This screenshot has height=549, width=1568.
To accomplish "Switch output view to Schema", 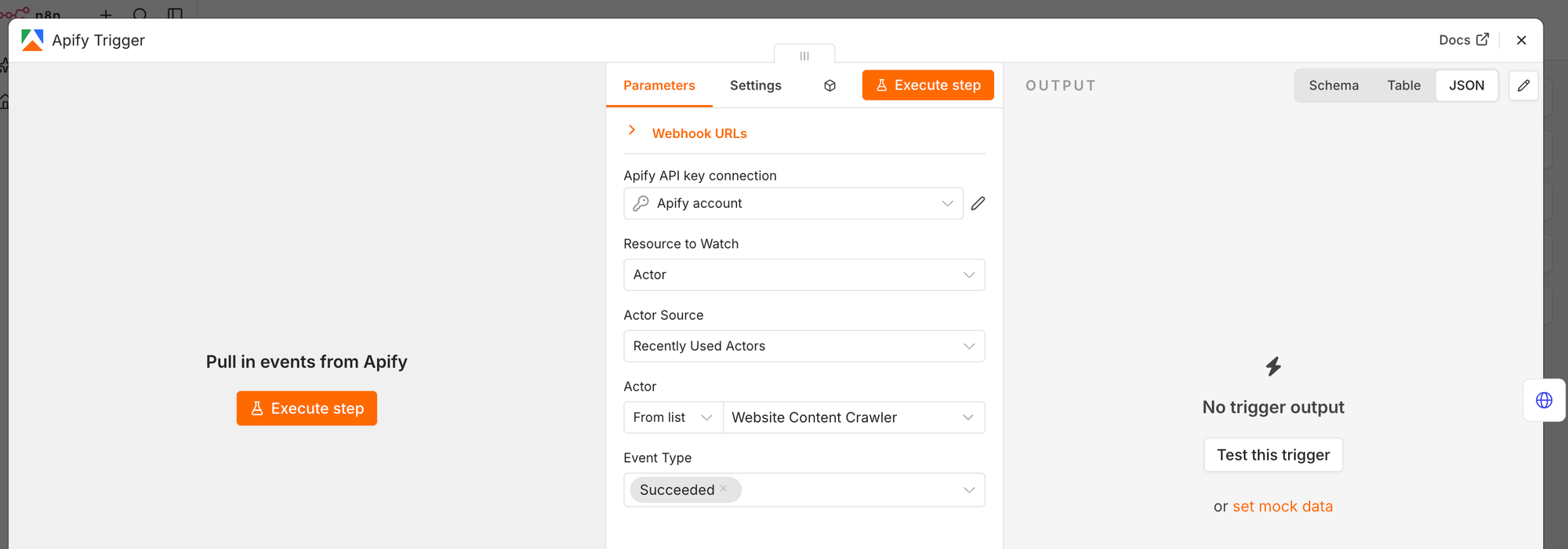I will pyautogui.click(x=1334, y=85).
